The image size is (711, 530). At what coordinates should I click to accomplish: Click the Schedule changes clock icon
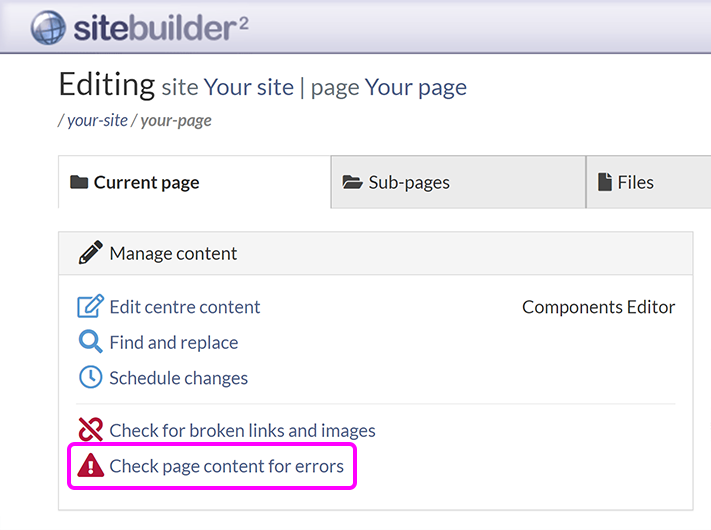[x=90, y=378]
